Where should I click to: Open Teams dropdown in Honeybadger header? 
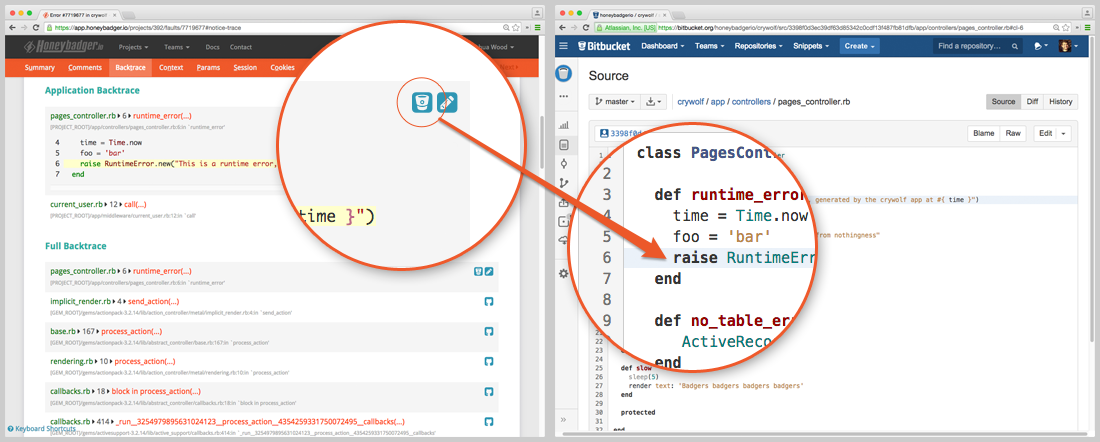point(177,47)
